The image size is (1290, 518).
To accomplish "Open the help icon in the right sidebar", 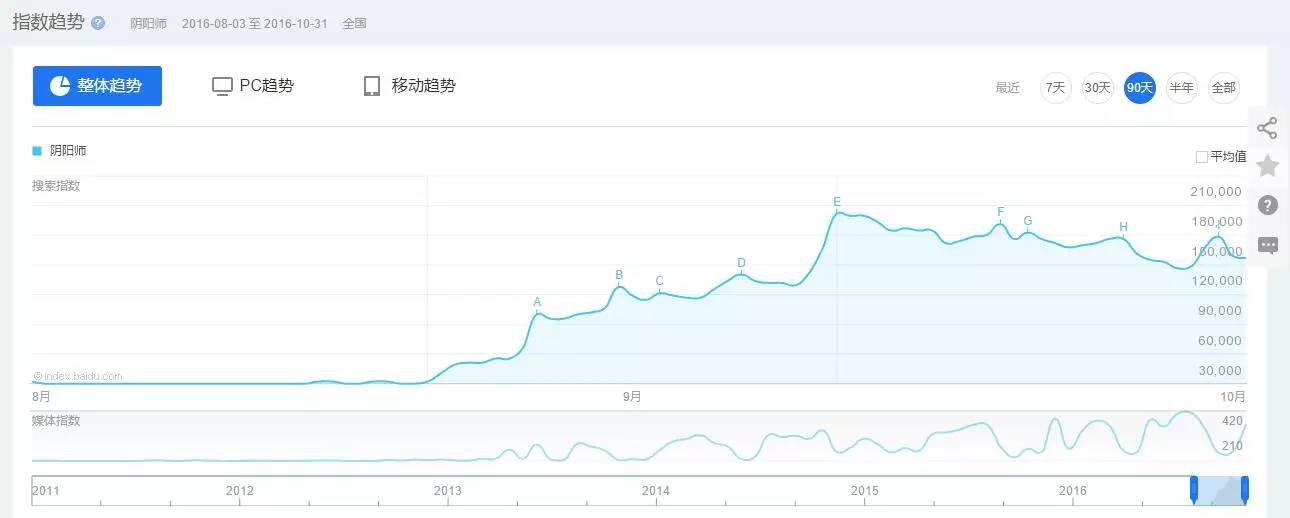I will (1267, 205).
